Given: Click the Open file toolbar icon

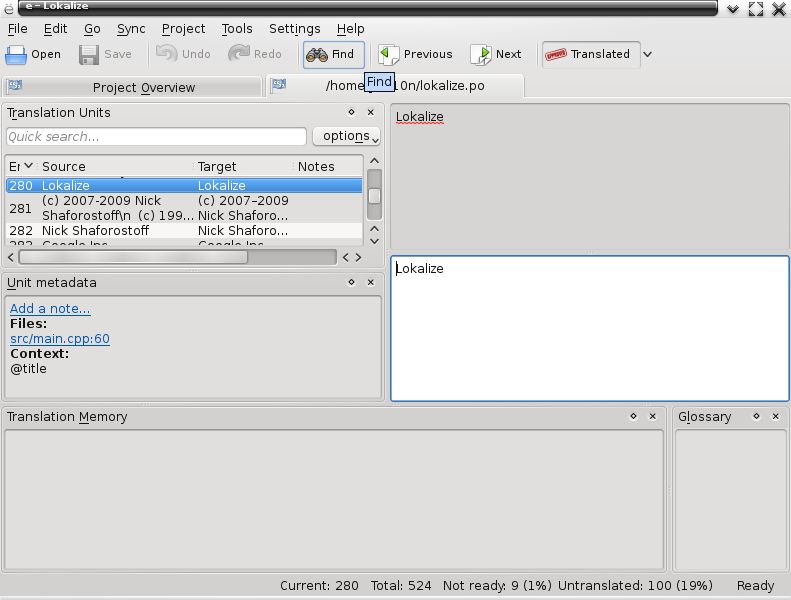Looking at the screenshot, I should (16, 54).
